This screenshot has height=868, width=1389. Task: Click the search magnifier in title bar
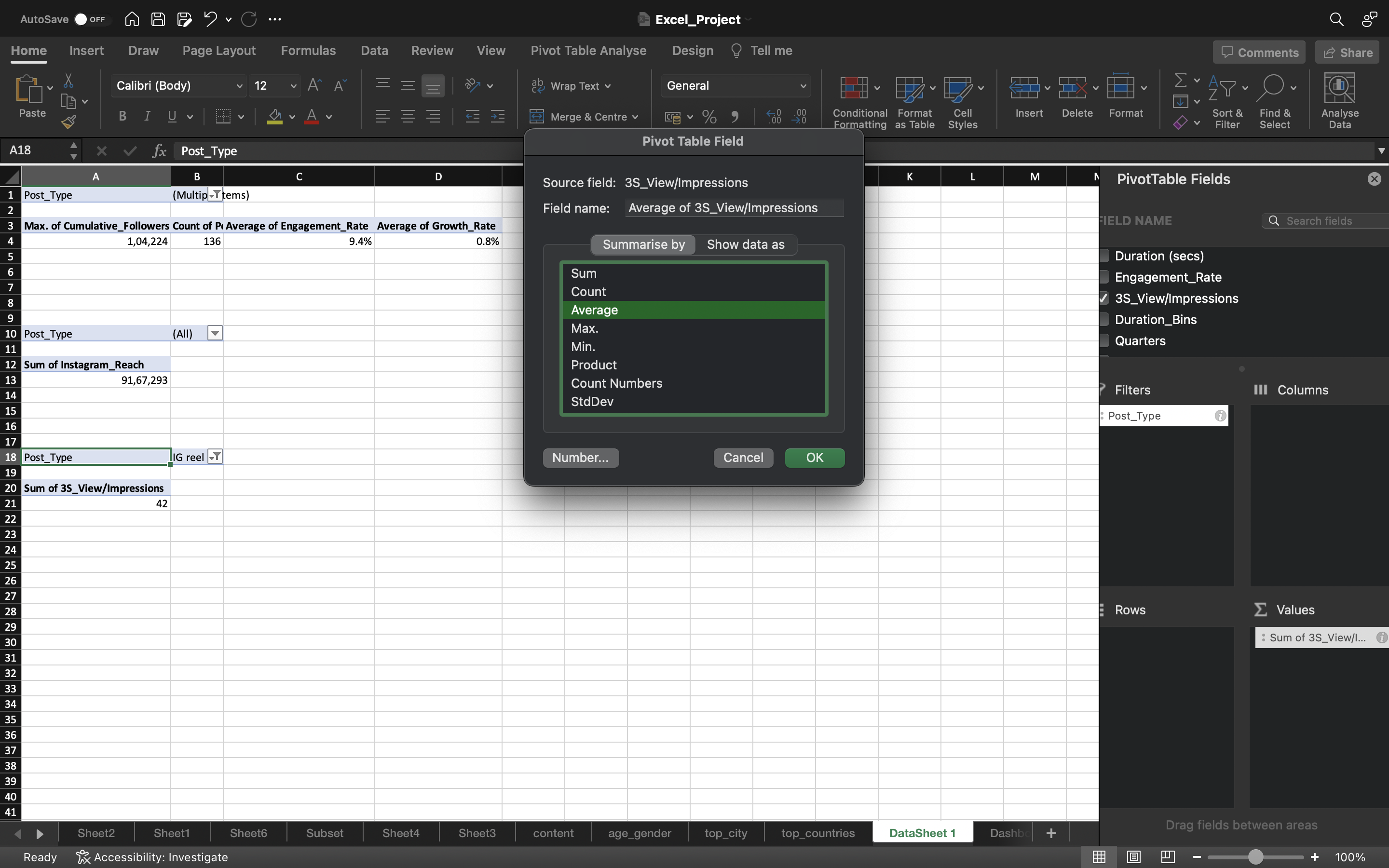click(x=1336, y=19)
